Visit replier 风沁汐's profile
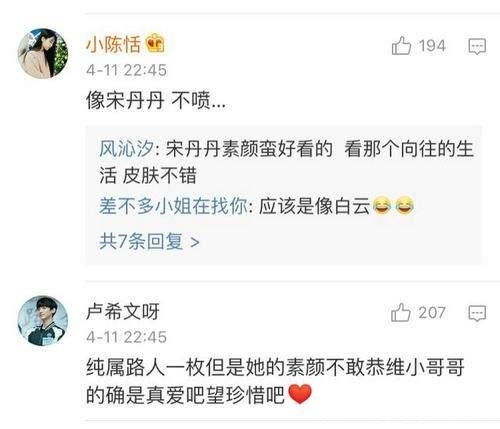 (126, 148)
